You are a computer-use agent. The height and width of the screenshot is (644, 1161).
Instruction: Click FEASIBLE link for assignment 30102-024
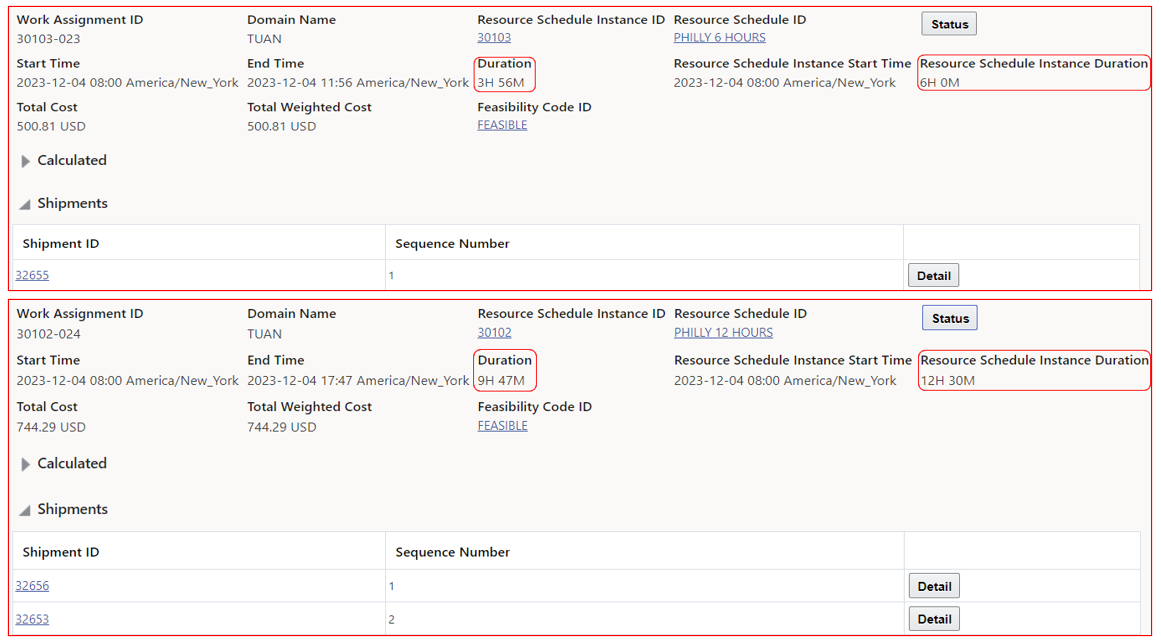[502, 426]
